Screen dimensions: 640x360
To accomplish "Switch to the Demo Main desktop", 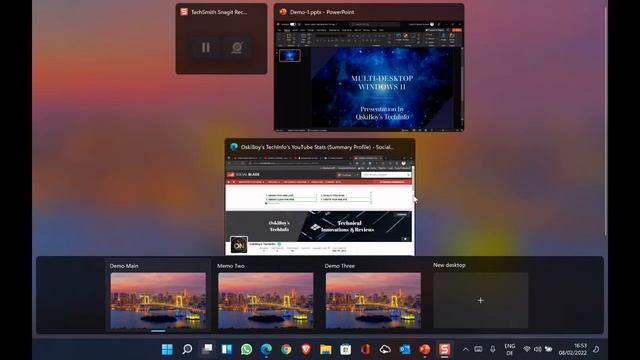I will pos(158,300).
